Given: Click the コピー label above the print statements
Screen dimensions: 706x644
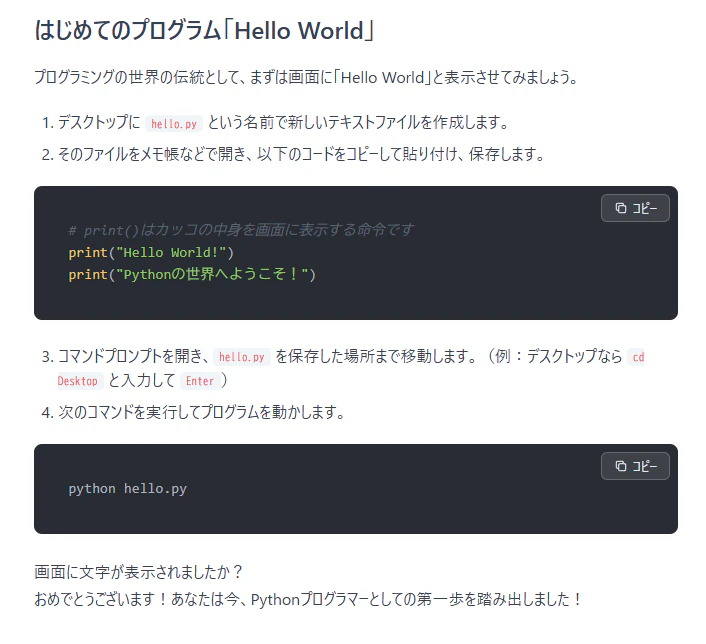Looking at the screenshot, I should (644, 208).
